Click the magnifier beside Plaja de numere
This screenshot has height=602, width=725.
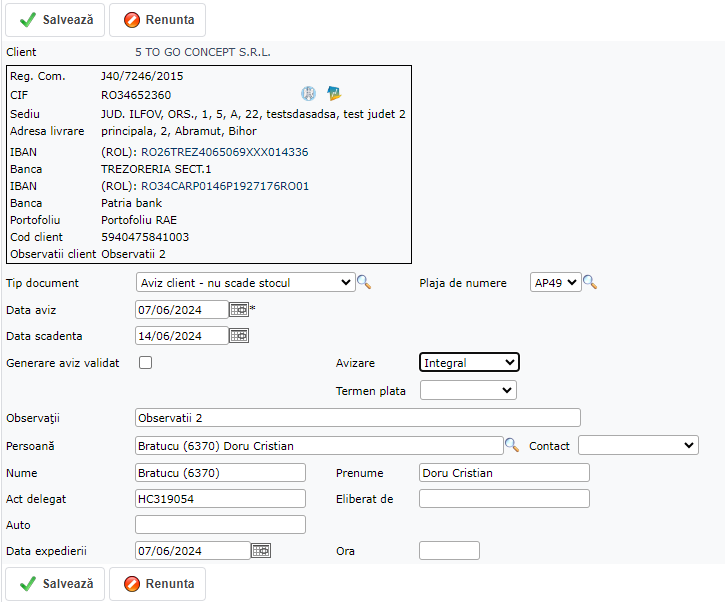tap(590, 283)
